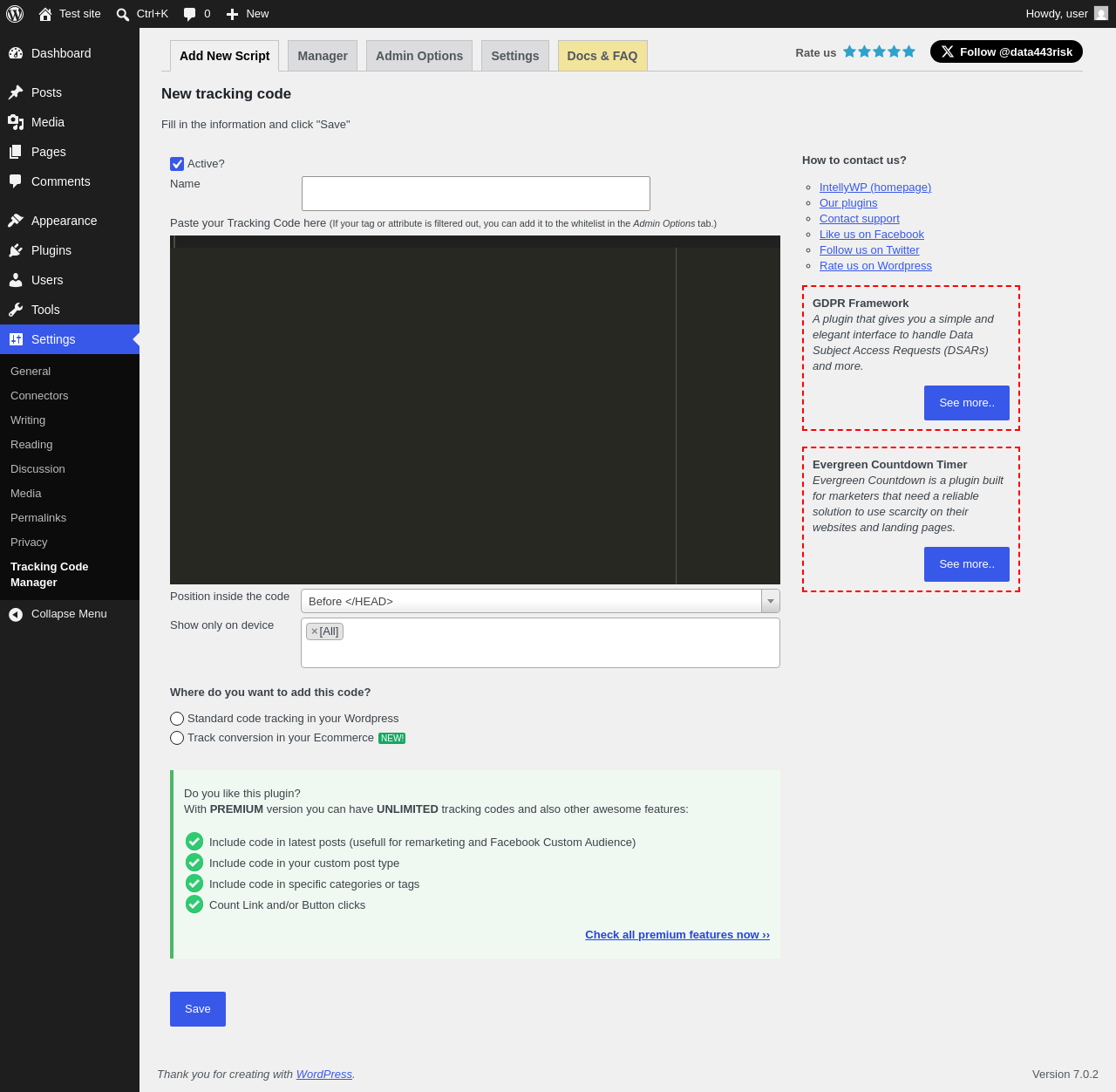Click the Name input field

point(476,194)
